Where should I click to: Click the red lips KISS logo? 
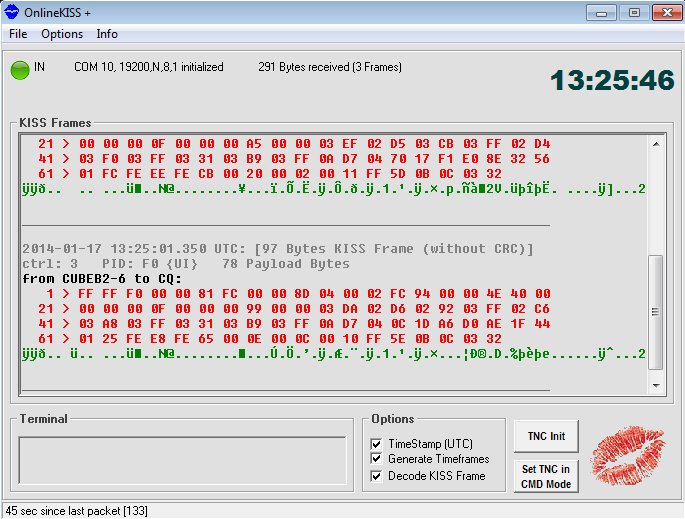628,456
